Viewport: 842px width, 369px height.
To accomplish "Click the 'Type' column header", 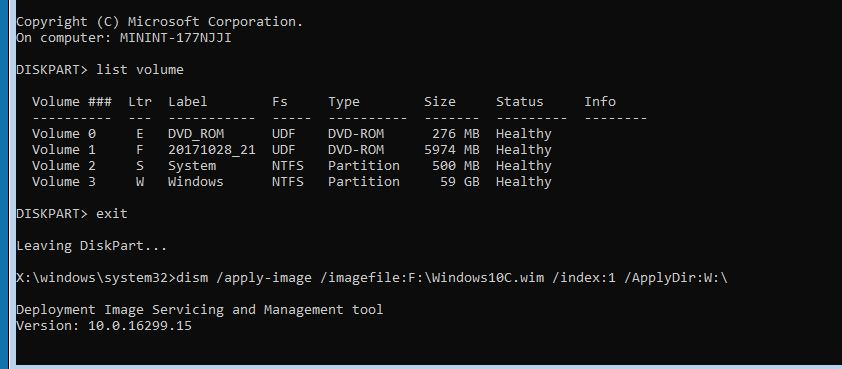I will click(x=344, y=102).
